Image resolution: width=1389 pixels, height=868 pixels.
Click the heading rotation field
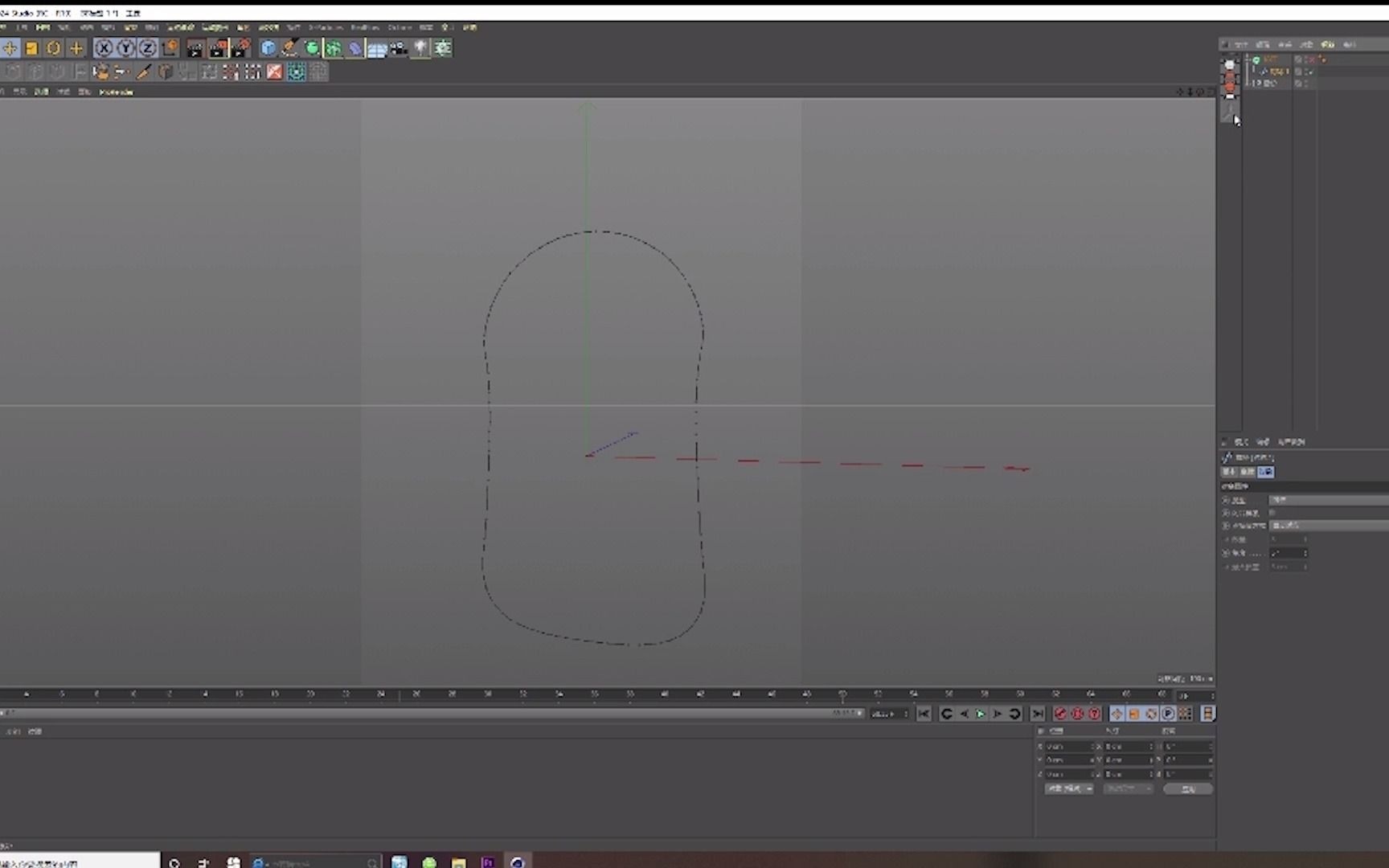click(1188, 747)
